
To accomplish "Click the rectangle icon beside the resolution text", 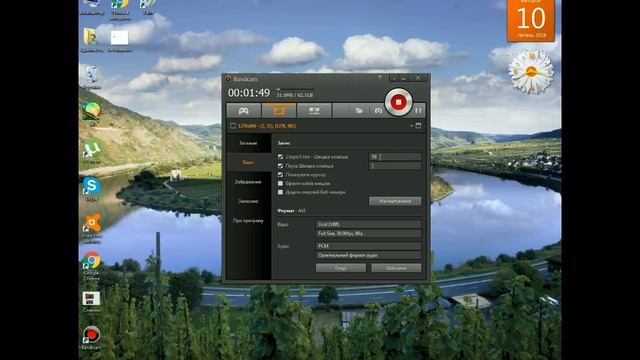I will [233, 126].
